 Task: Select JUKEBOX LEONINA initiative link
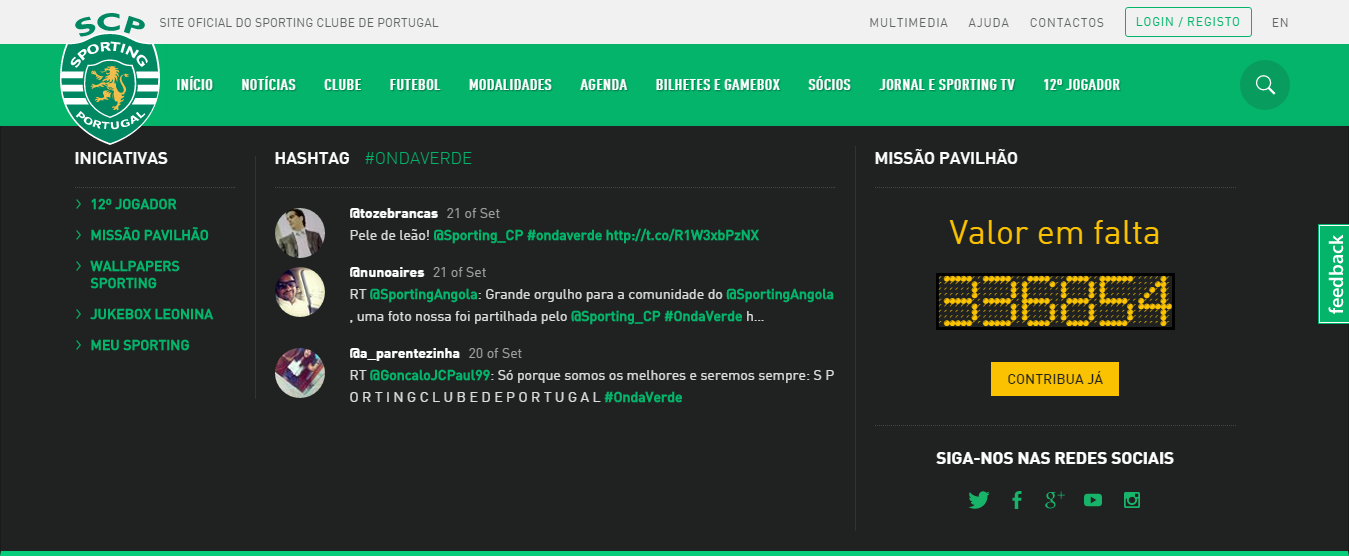click(151, 314)
